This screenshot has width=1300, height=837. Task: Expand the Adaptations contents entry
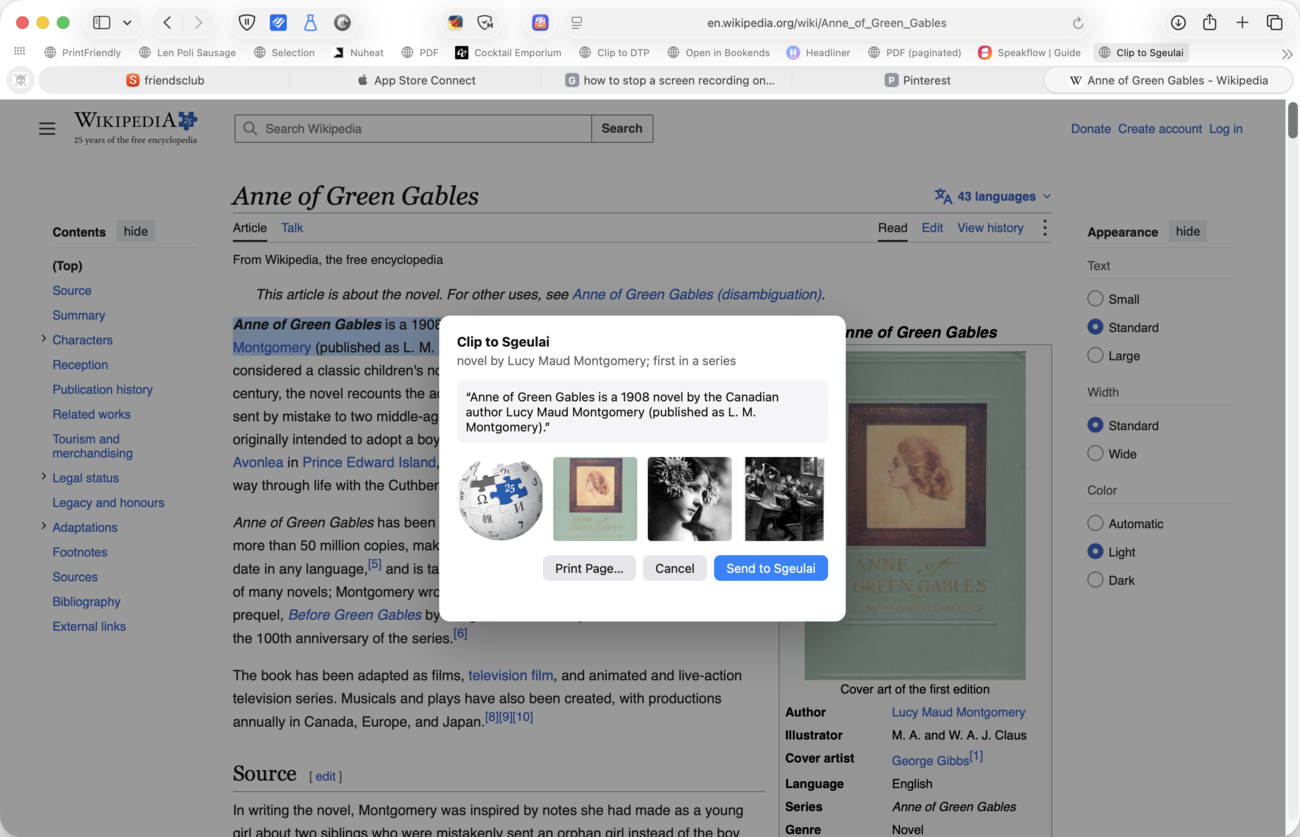[43, 526]
